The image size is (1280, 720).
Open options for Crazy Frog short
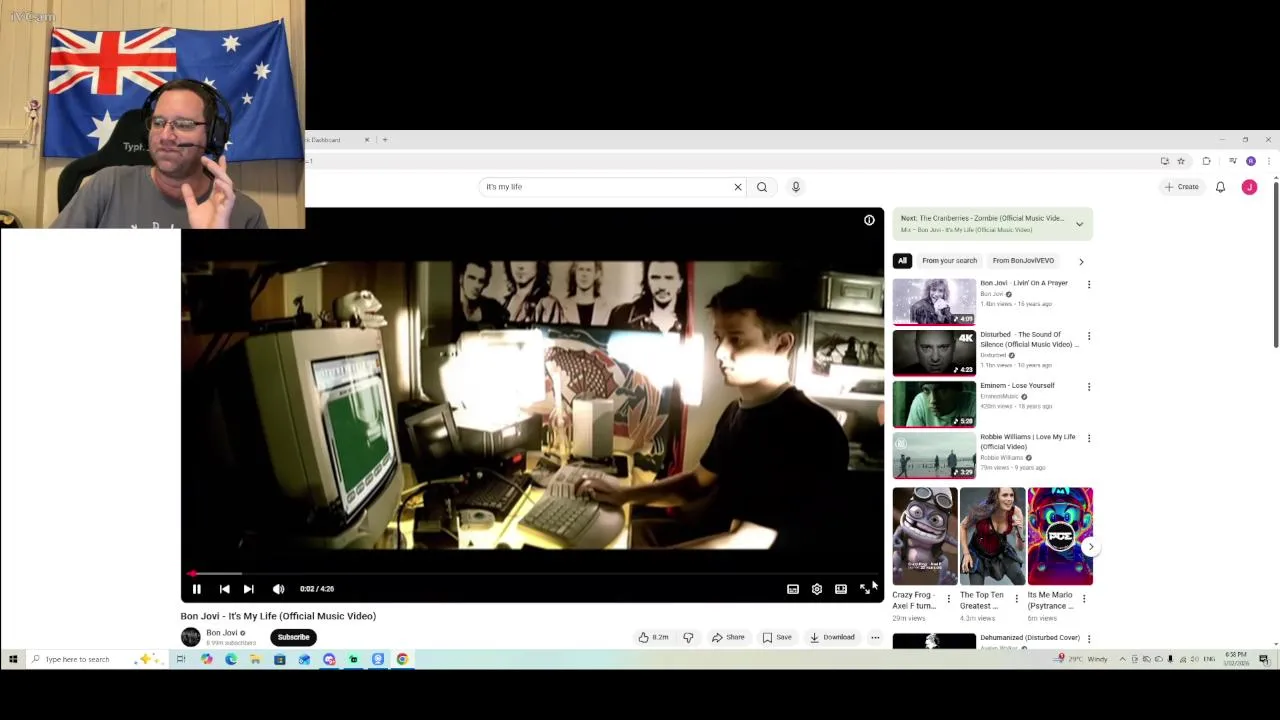949,599
